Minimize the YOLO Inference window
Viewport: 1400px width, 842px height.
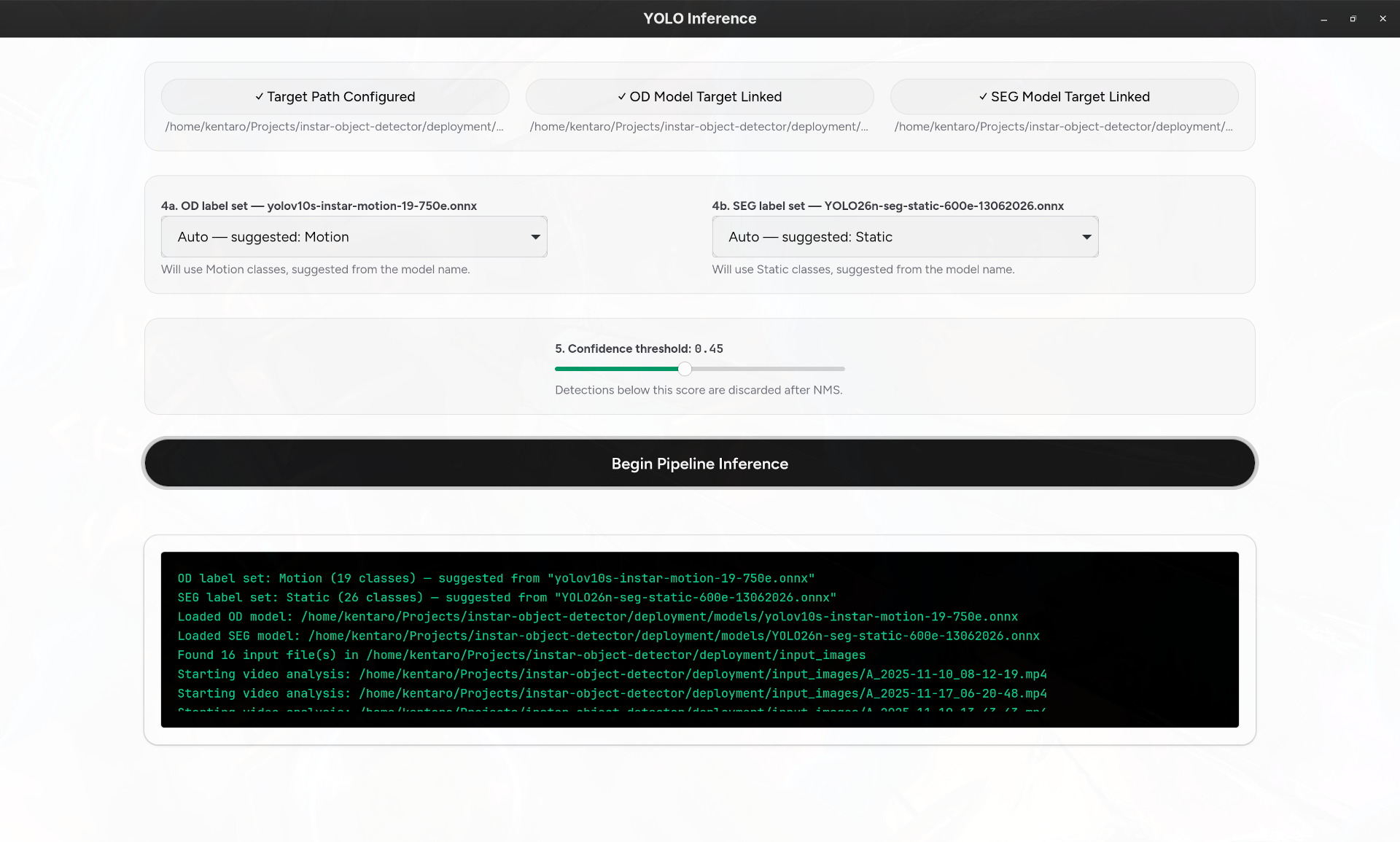[1323, 19]
